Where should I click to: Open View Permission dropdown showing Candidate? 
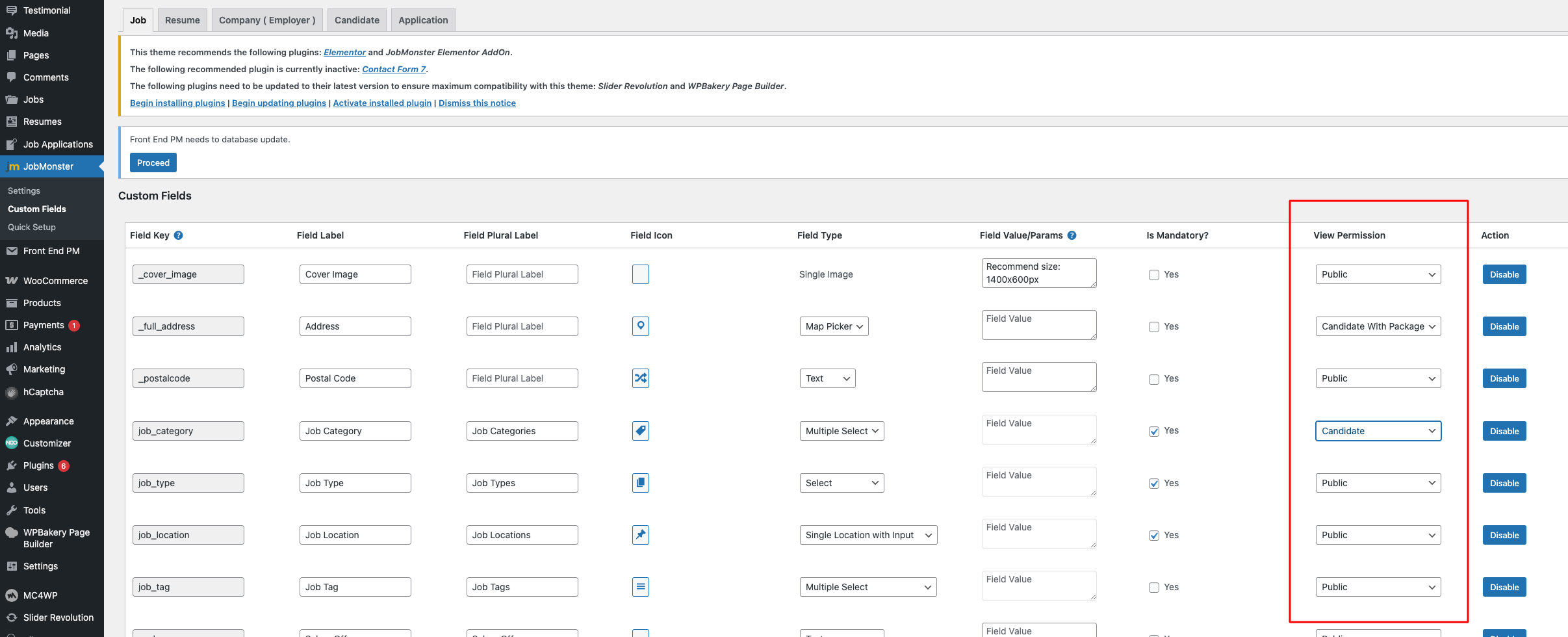point(1378,431)
